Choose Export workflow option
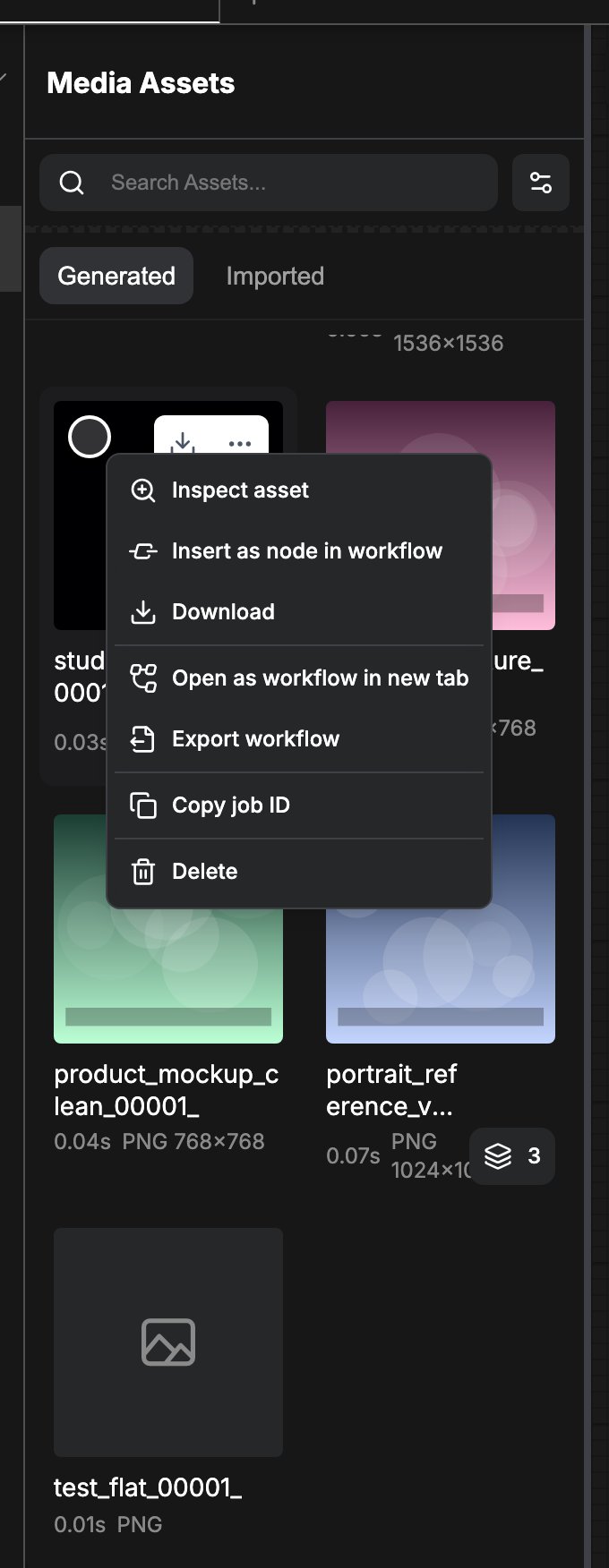Screen dimensions: 609x1568 299,738
